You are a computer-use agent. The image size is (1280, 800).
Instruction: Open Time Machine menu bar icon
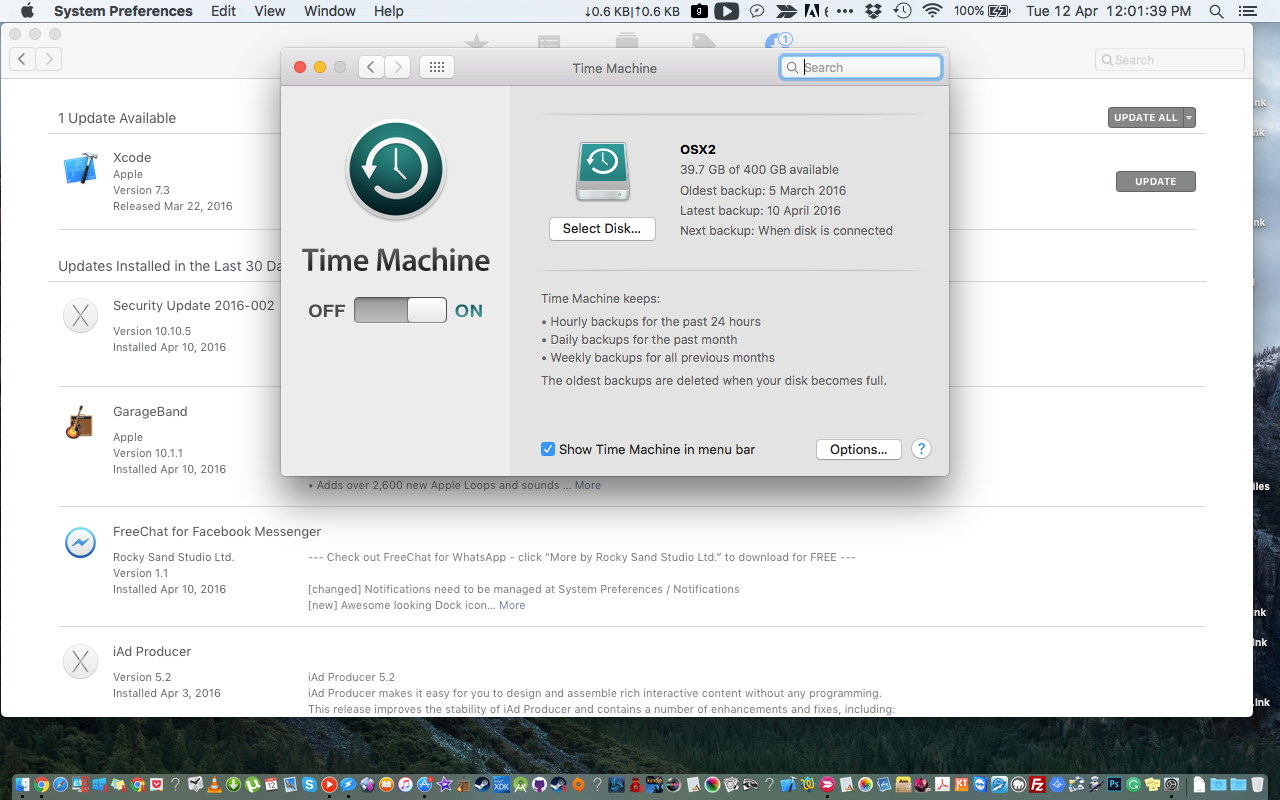click(x=902, y=11)
